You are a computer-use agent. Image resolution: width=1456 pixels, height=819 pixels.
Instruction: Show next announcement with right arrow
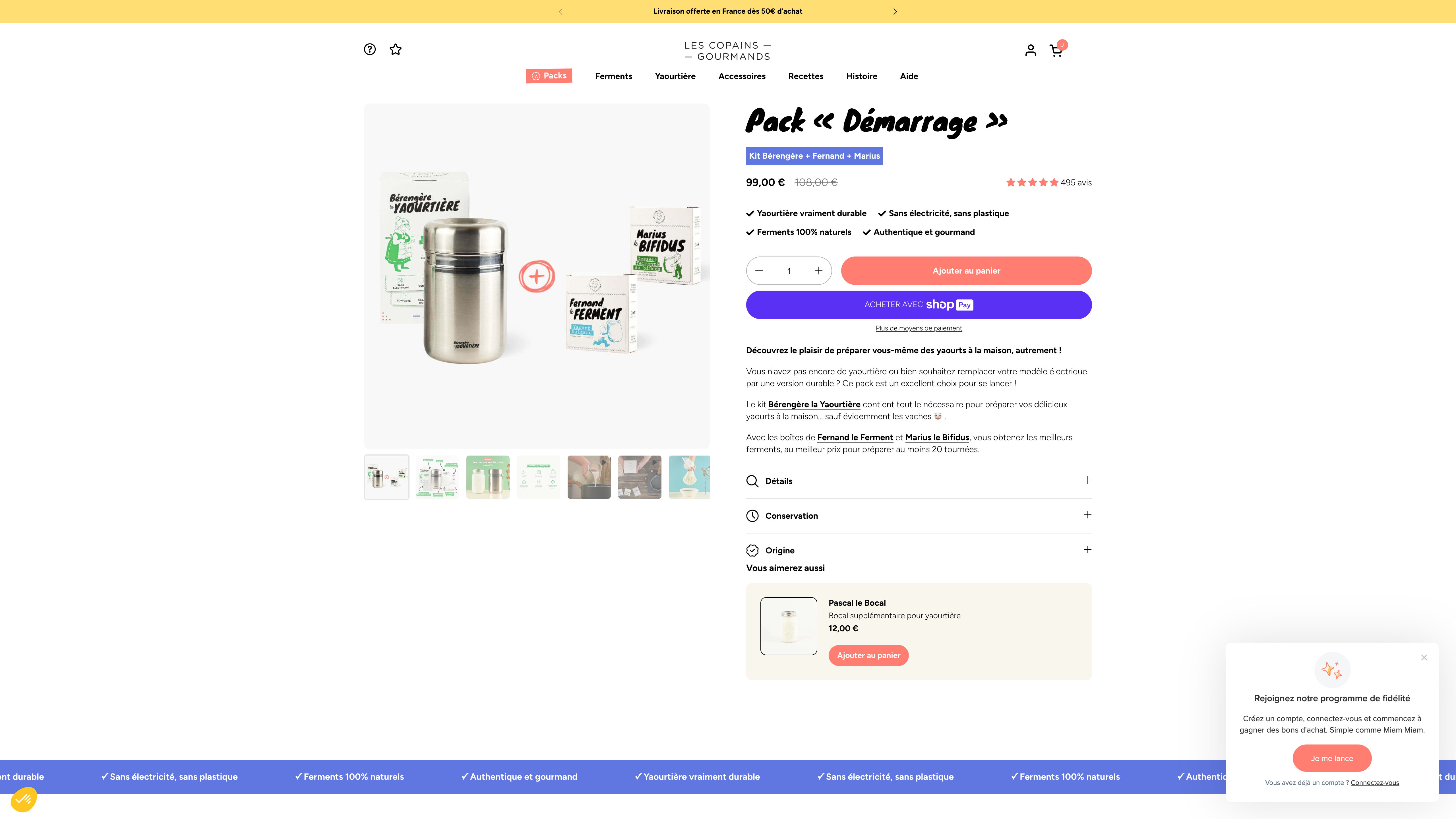(x=895, y=11)
